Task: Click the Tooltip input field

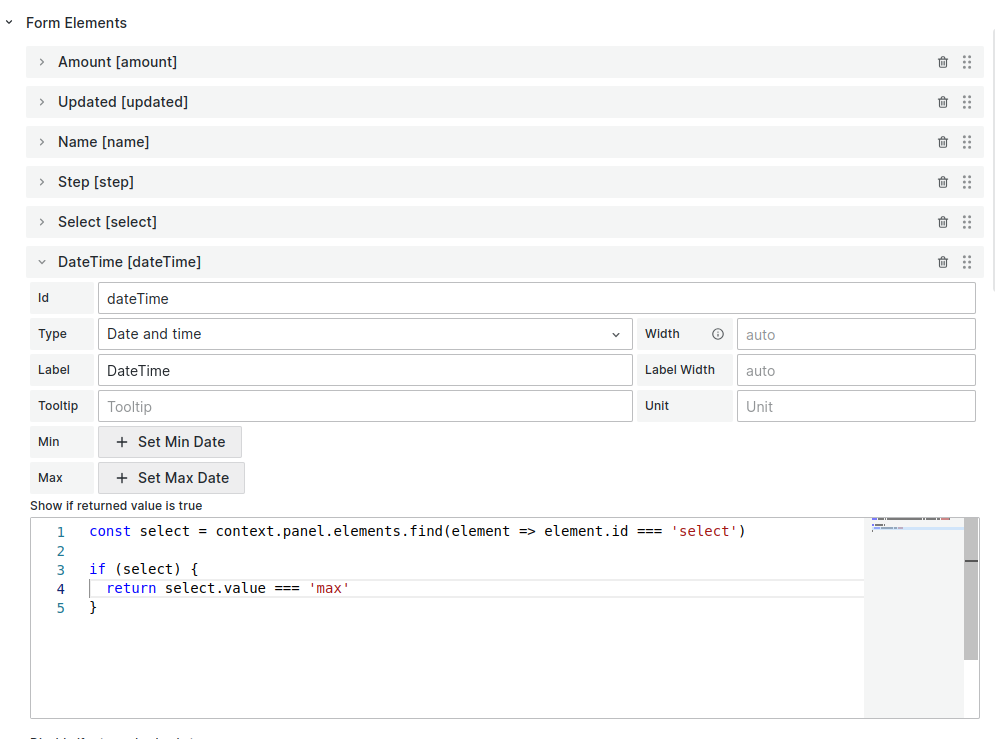Action: [x=365, y=405]
